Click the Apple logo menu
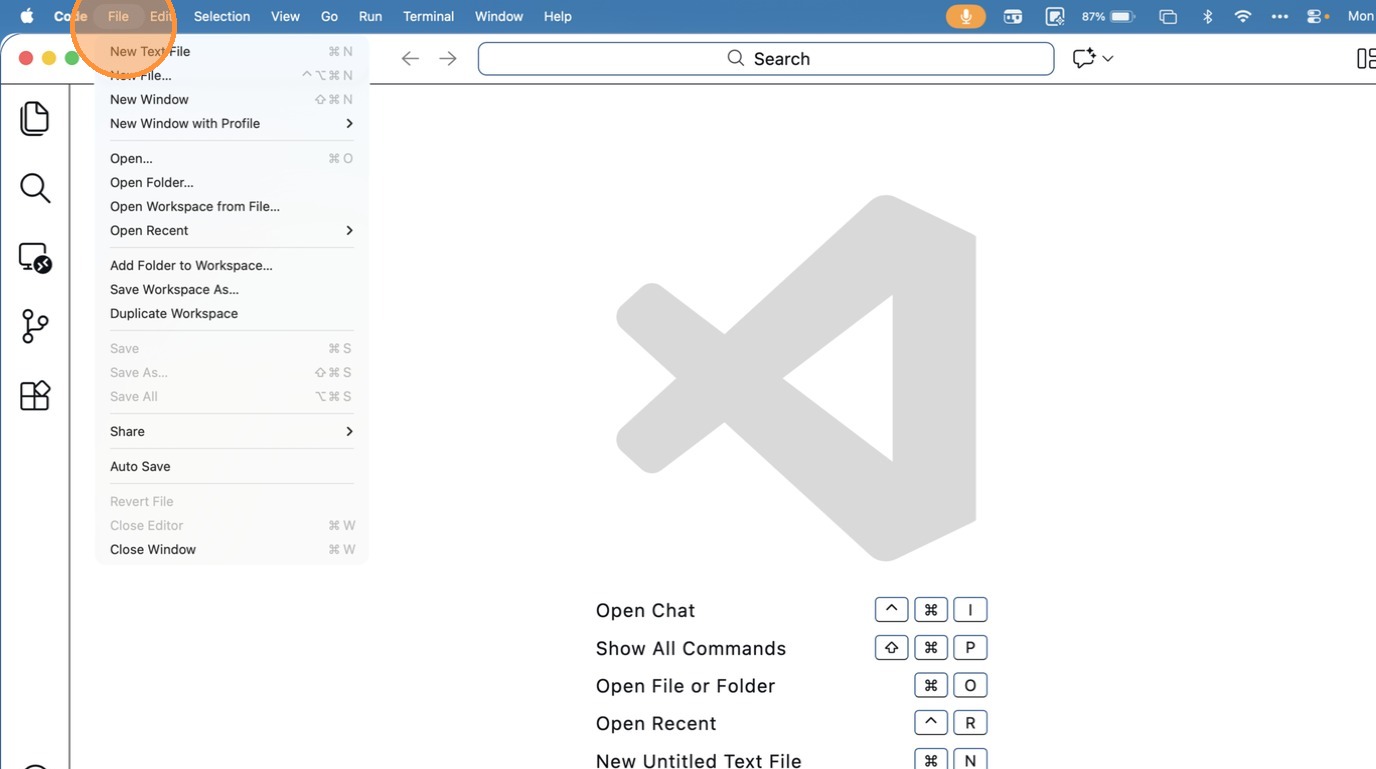Image resolution: width=1376 pixels, height=769 pixels. tap(27, 16)
